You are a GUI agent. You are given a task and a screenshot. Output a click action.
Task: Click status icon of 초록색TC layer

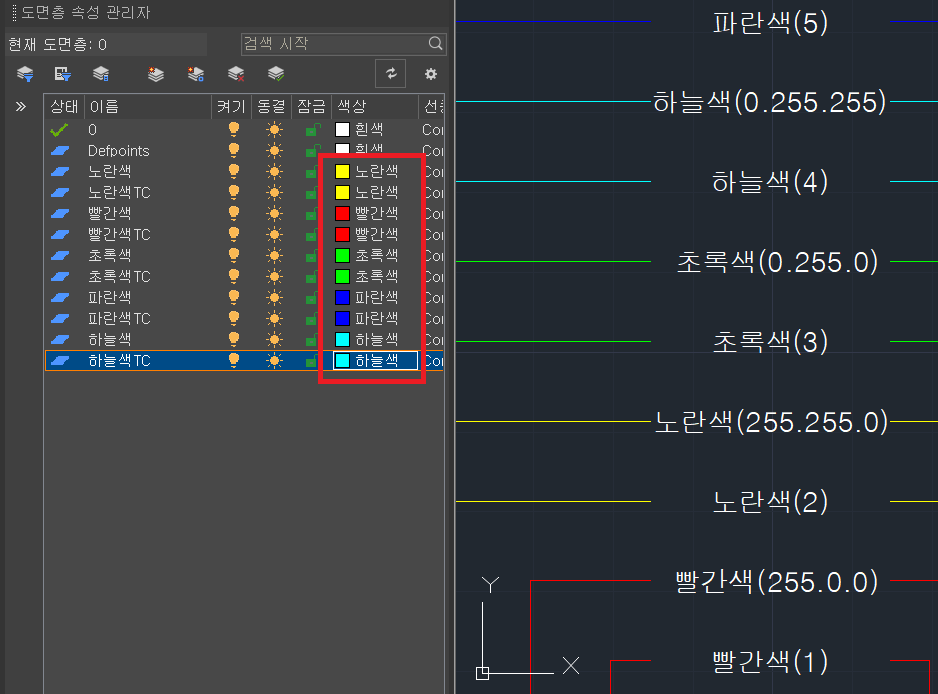point(60,276)
